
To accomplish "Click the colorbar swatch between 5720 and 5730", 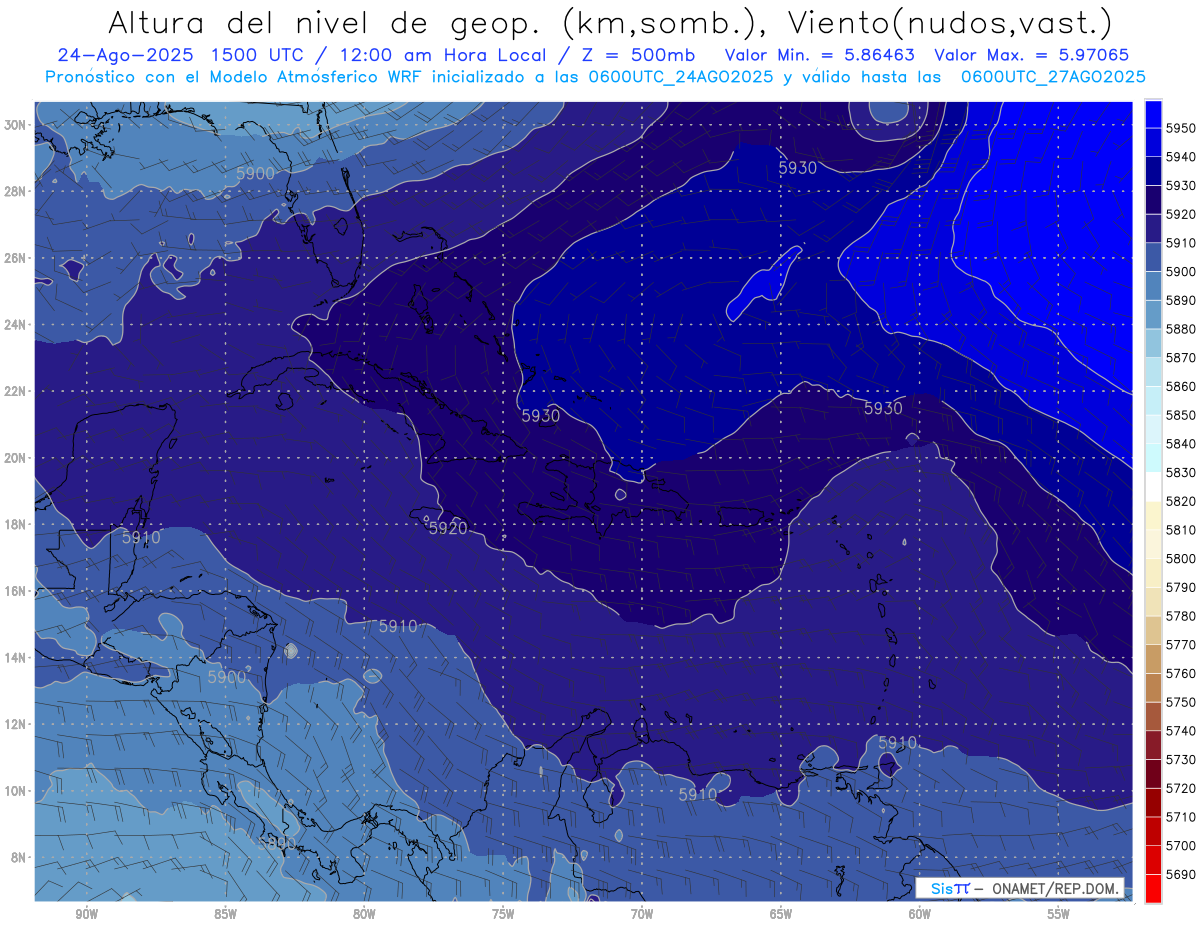I will pos(1153,774).
